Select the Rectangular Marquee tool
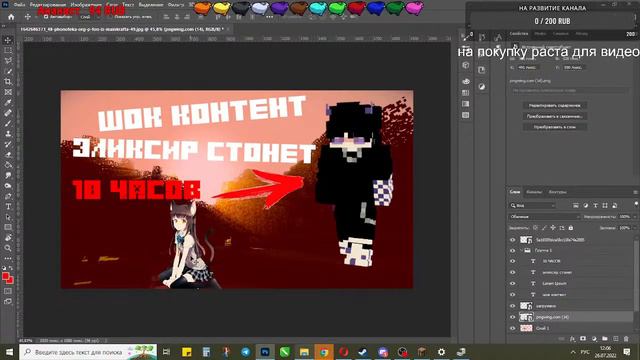This screenshot has width=640, height=360. [x=8, y=50]
